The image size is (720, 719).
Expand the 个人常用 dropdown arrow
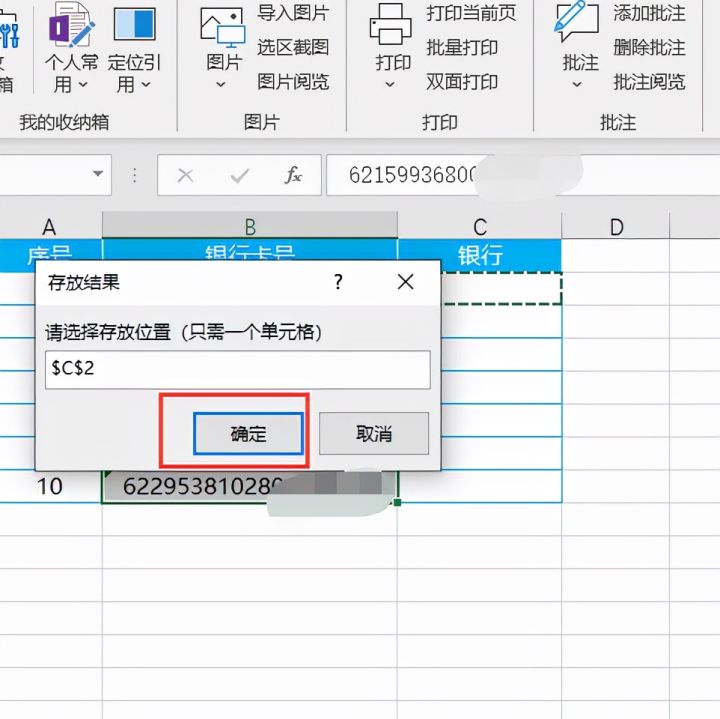click(x=83, y=84)
